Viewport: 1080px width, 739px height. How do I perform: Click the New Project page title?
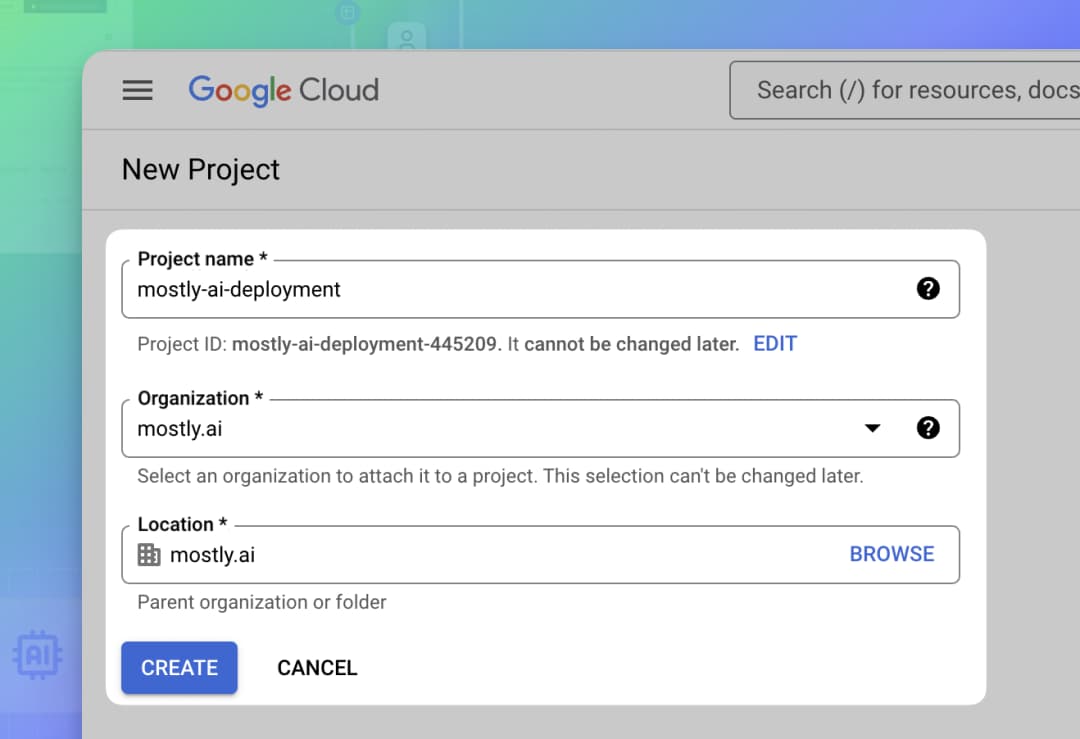pyautogui.click(x=200, y=170)
